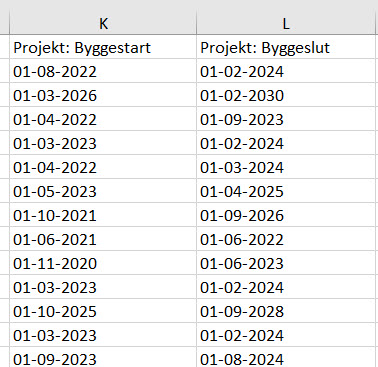Click the 'Projekt: Byggeslut' header cell

coord(287,47)
